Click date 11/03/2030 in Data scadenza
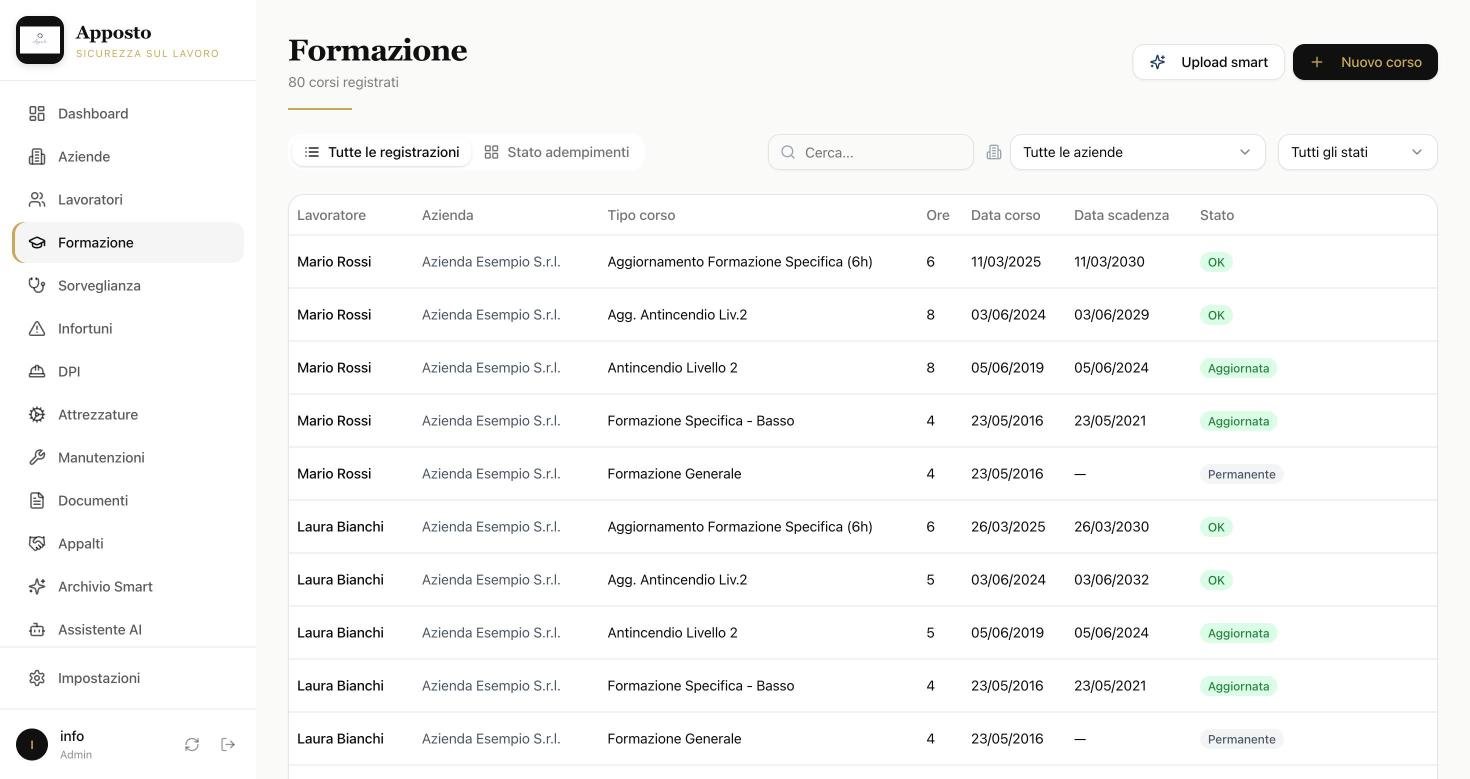The image size is (1470, 779). [1109, 262]
